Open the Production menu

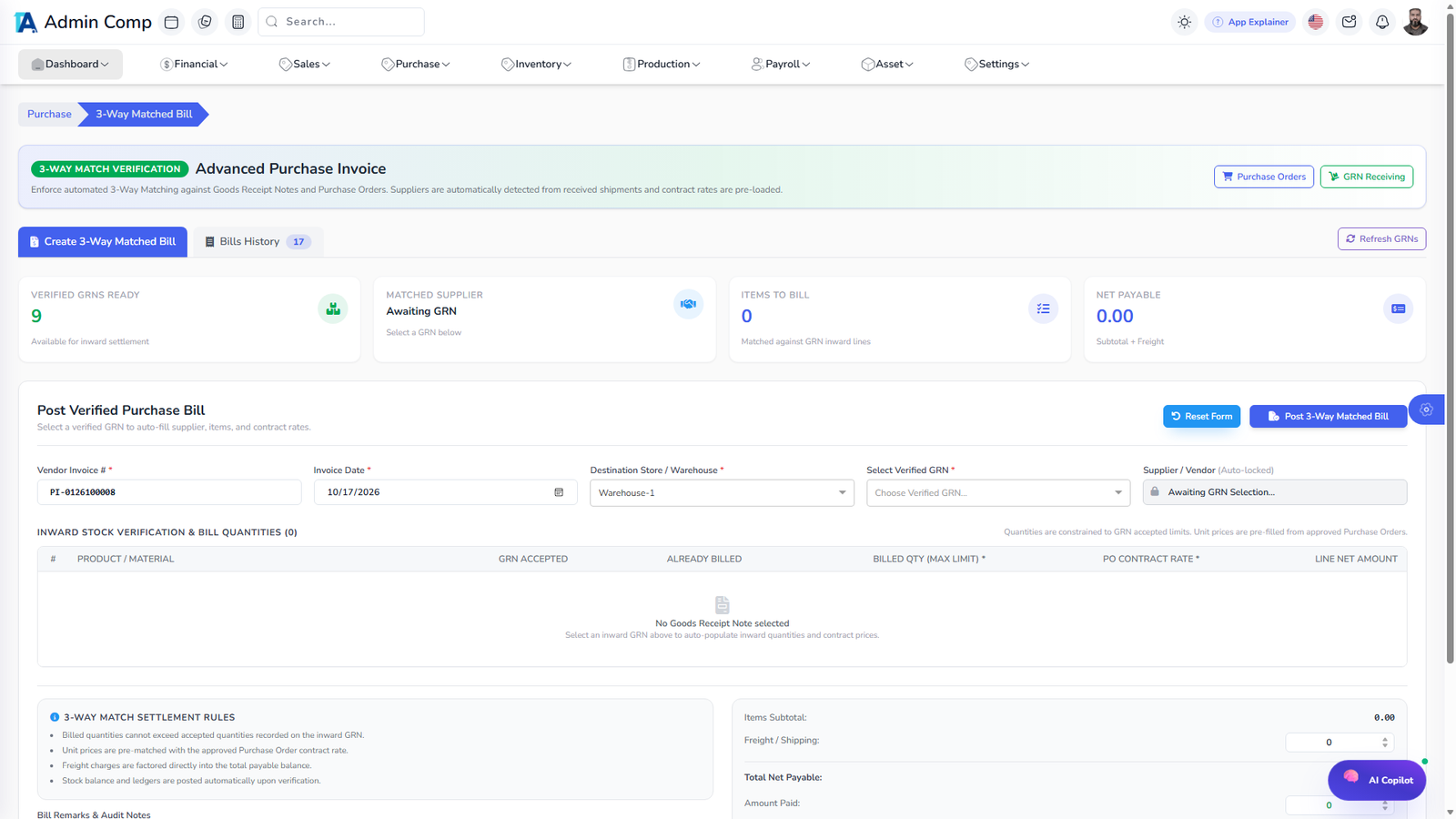tap(662, 65)
